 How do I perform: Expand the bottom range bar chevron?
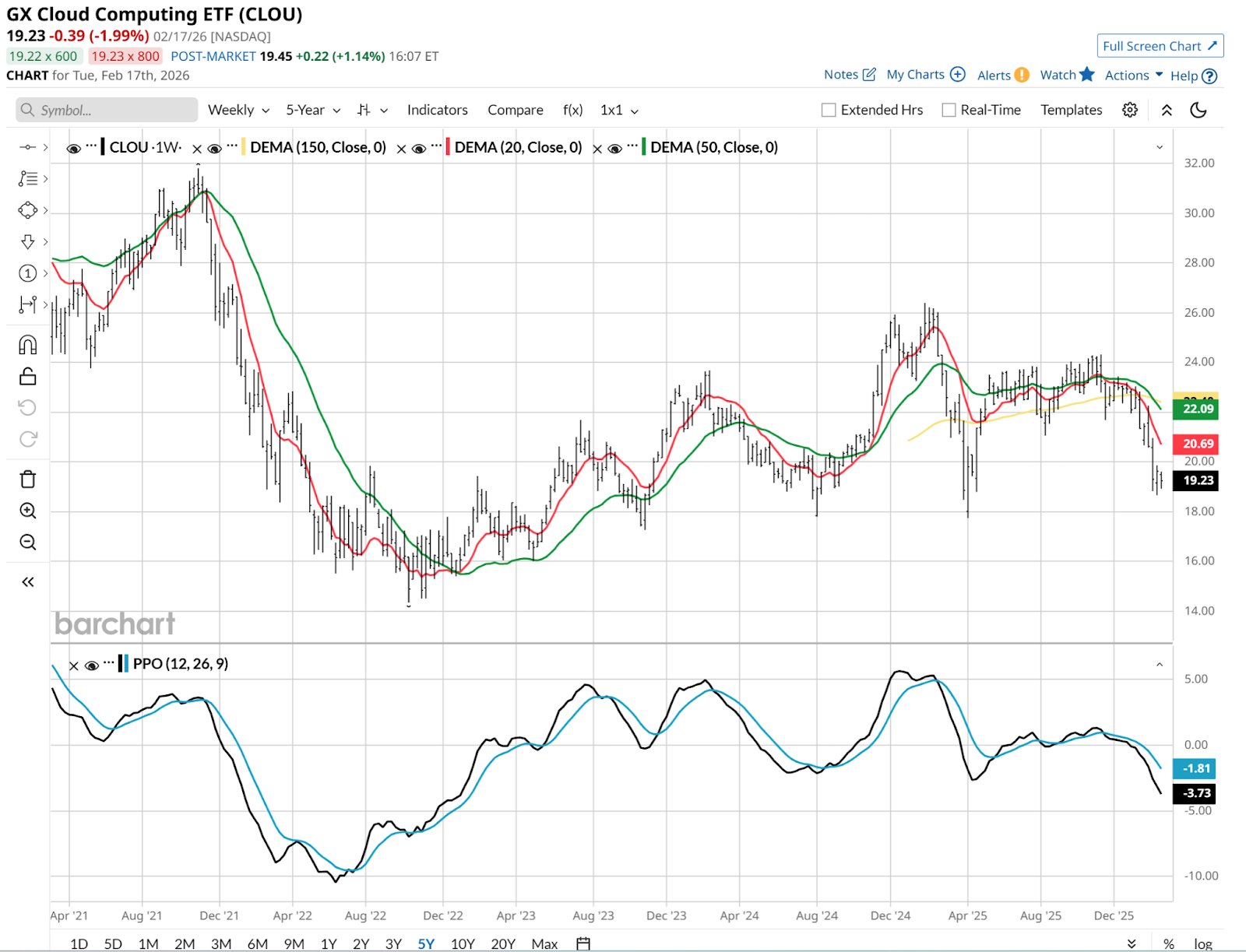pos(1132,943)
